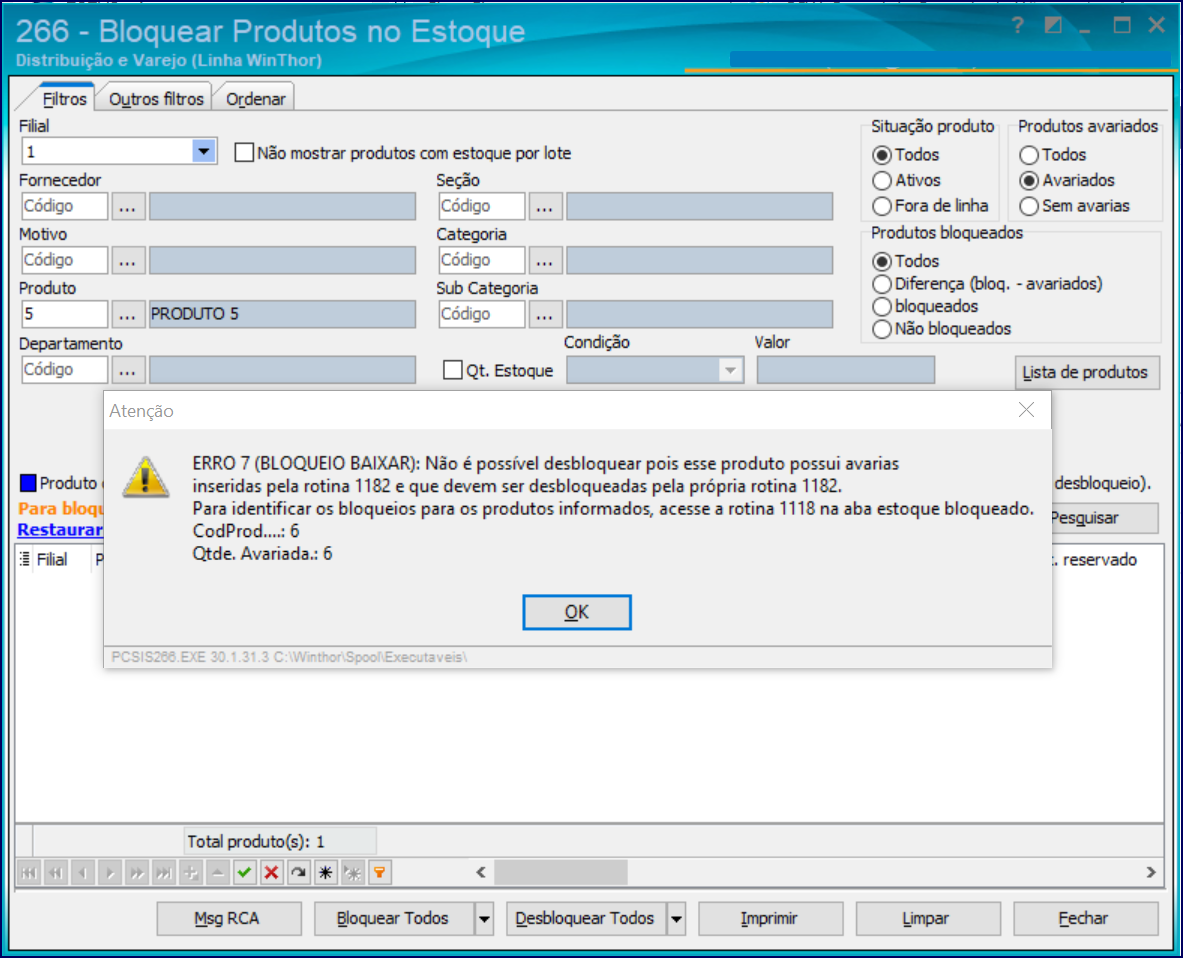Open Sub Categoria lookup button
This screenshot has width=1183, height=958.
[545, 314]
